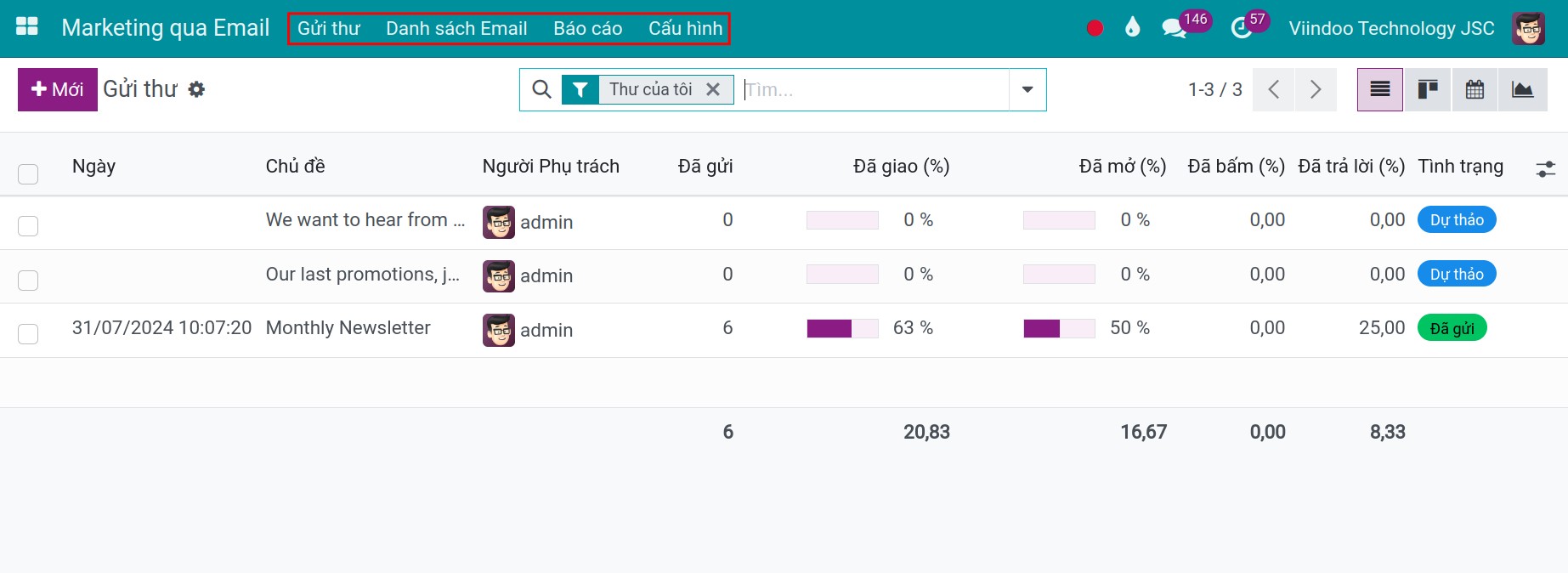This screenshot has height=573, width=1568.
Task: Sort by the 'Ngày' column header
Action: [93, 167]
